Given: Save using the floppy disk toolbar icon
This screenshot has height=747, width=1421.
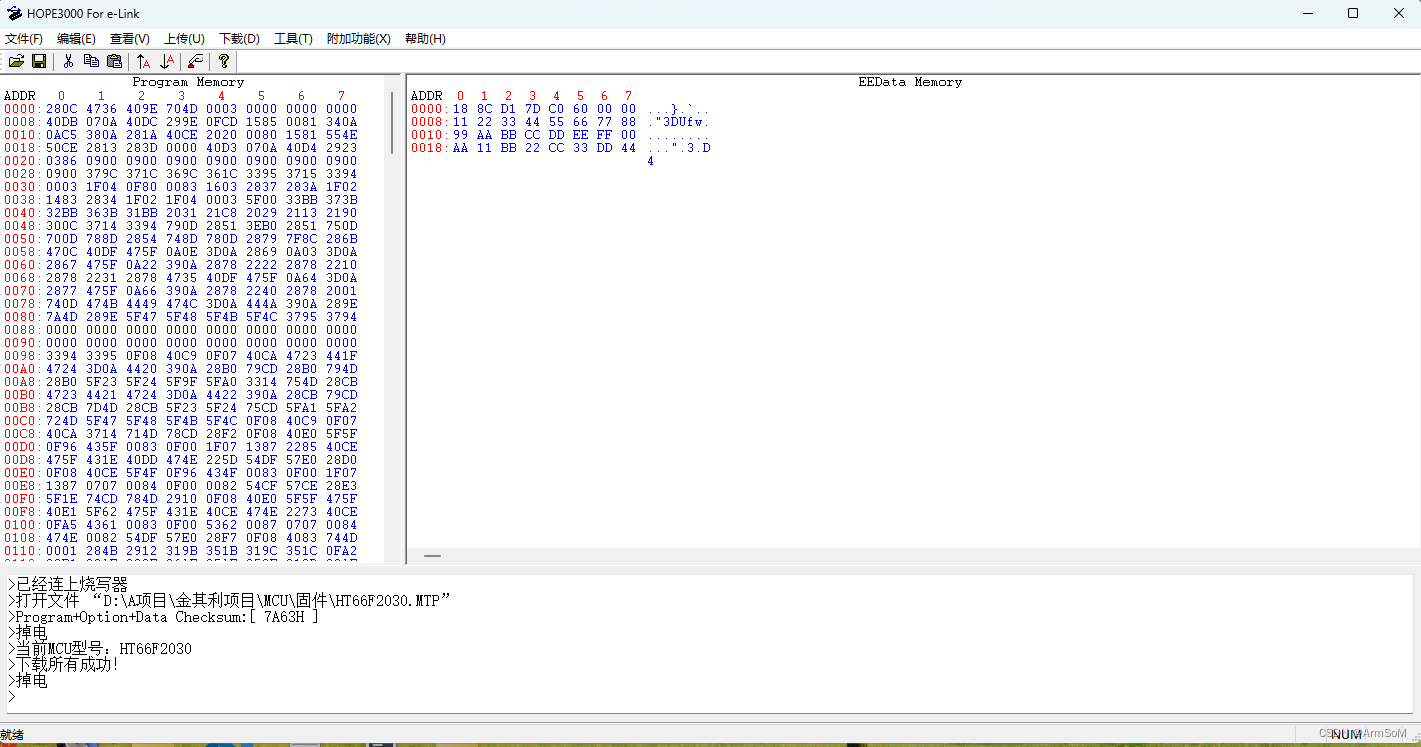Looking at the screenshot, I should (x=39, y=62).
